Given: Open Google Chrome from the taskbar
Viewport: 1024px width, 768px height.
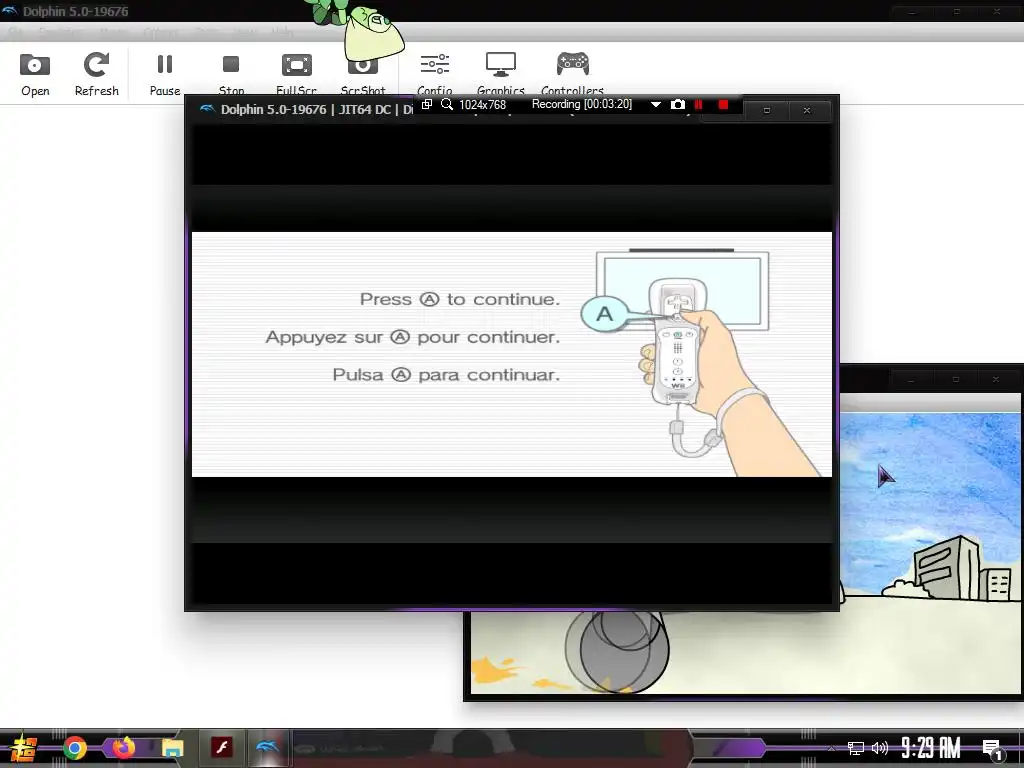Looking at the screenshot, I should coord(74,748).
